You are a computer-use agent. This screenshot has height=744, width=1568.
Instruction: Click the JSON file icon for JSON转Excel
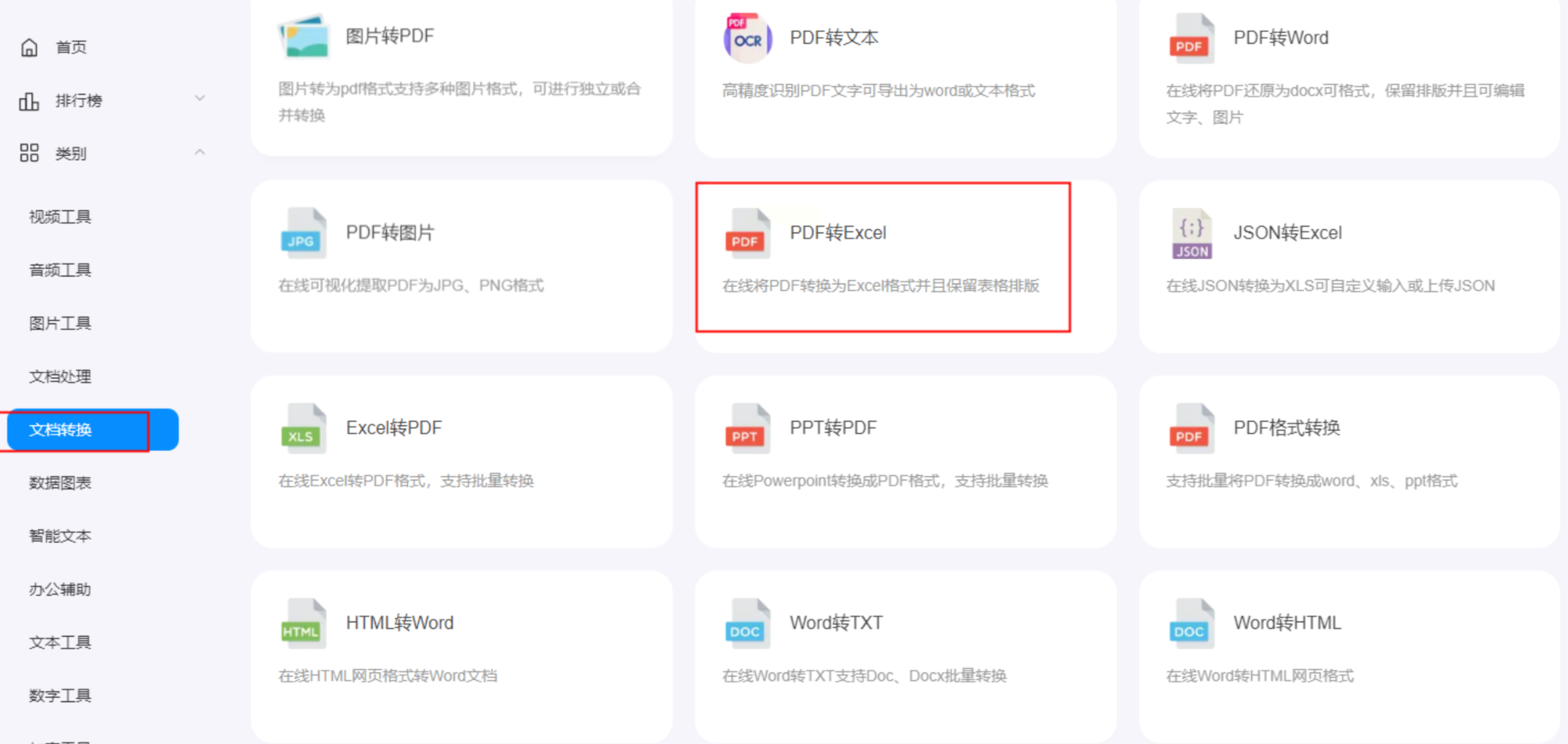point(1191,233)
